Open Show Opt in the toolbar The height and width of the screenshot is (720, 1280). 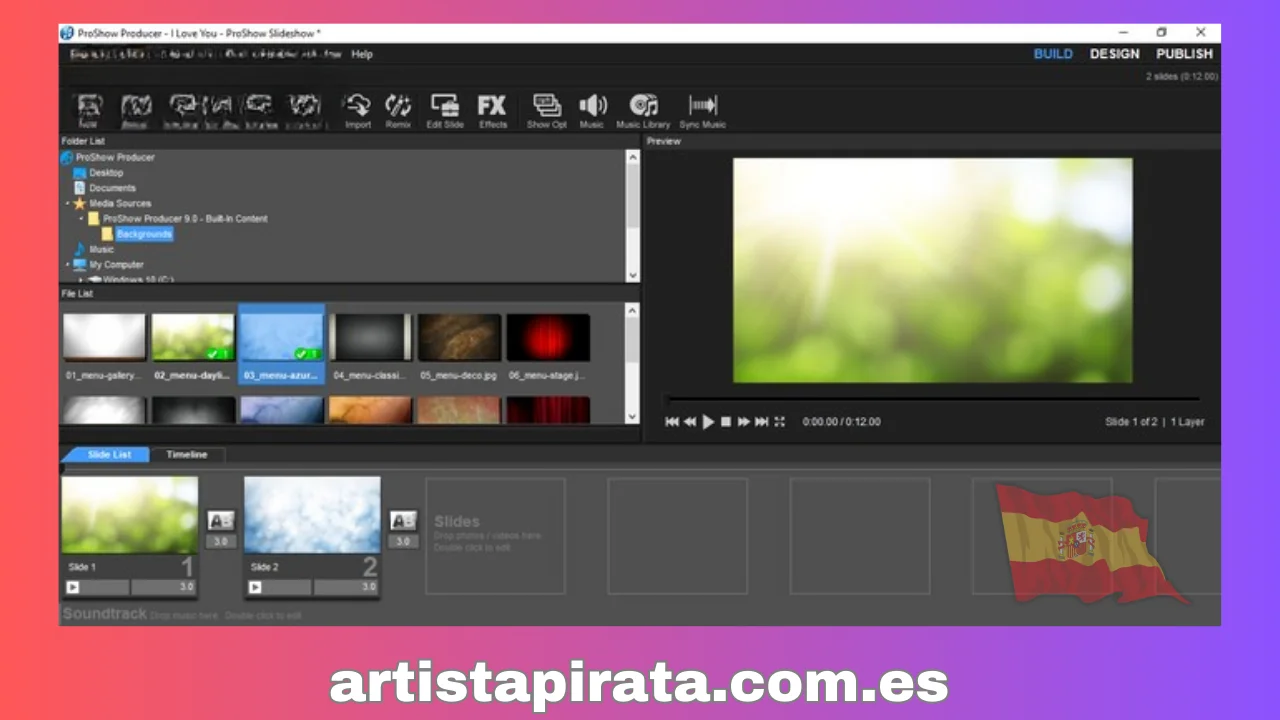547,110
